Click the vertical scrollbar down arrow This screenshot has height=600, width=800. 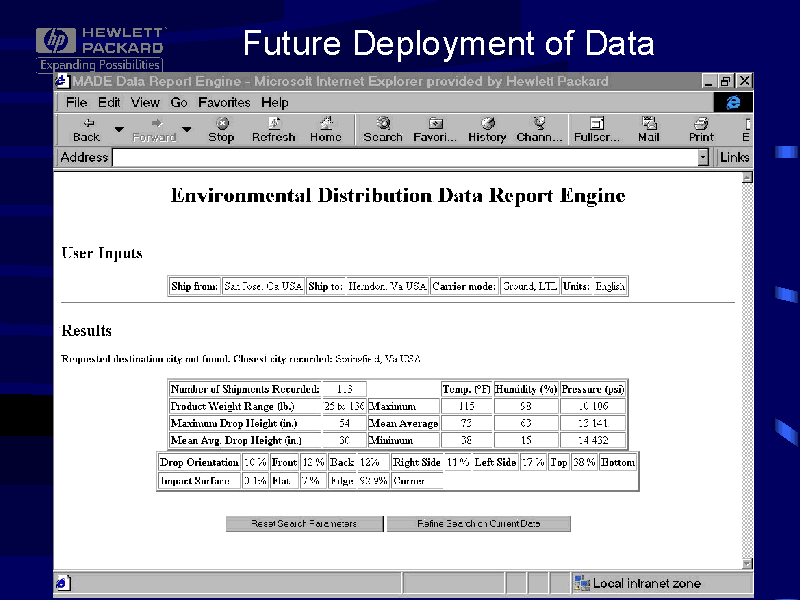tap(746, 564)
